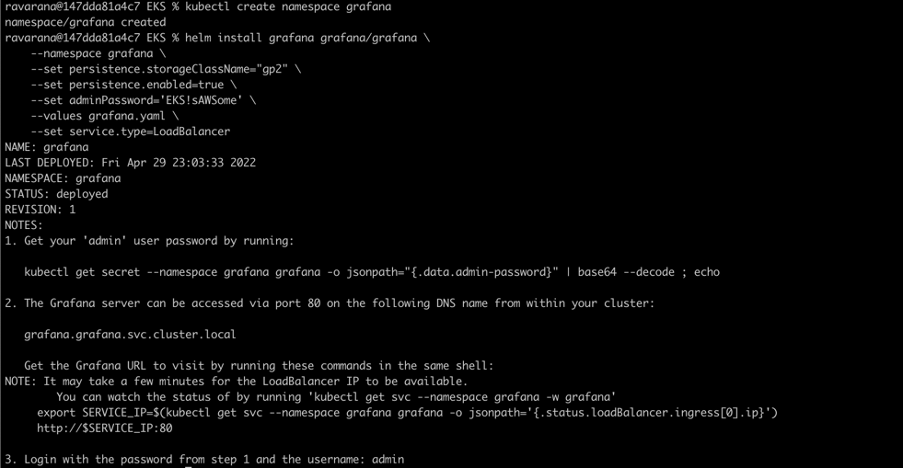The image size is (904, 468).
Task: Click the persistence.enabled=true line
Action: tap(134, 85)
